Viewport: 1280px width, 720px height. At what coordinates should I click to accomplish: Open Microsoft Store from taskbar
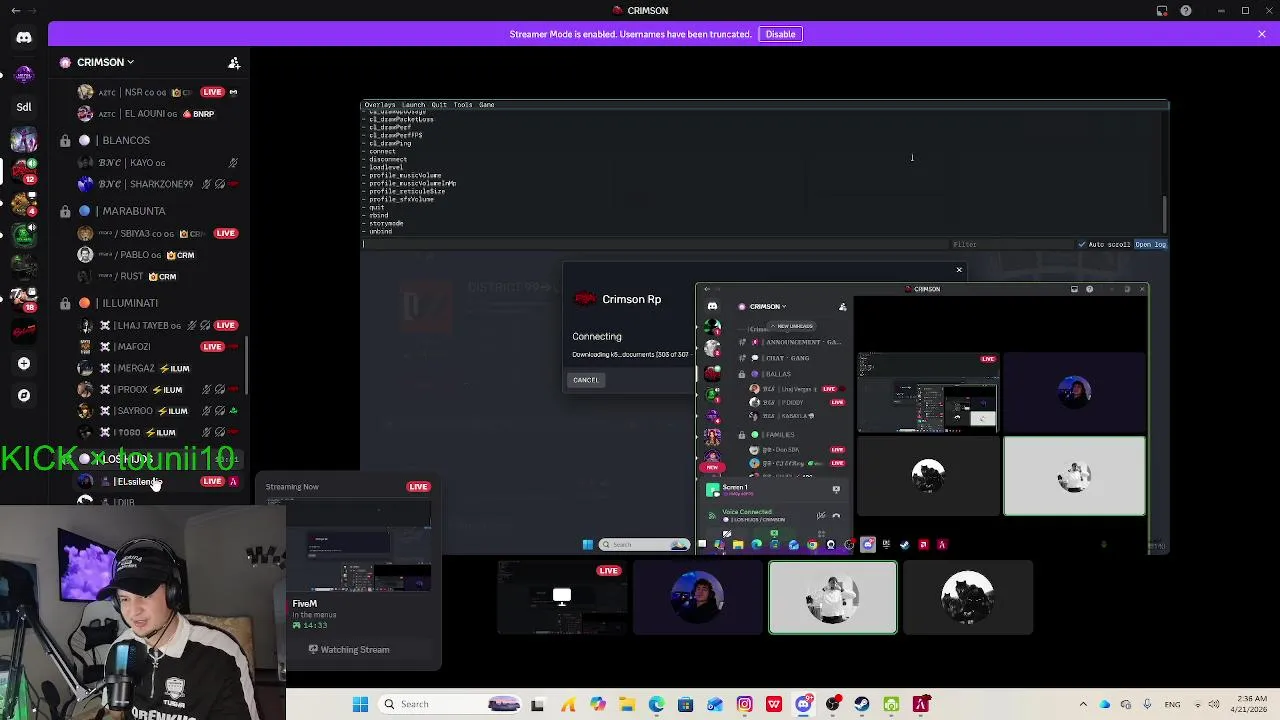685,704
